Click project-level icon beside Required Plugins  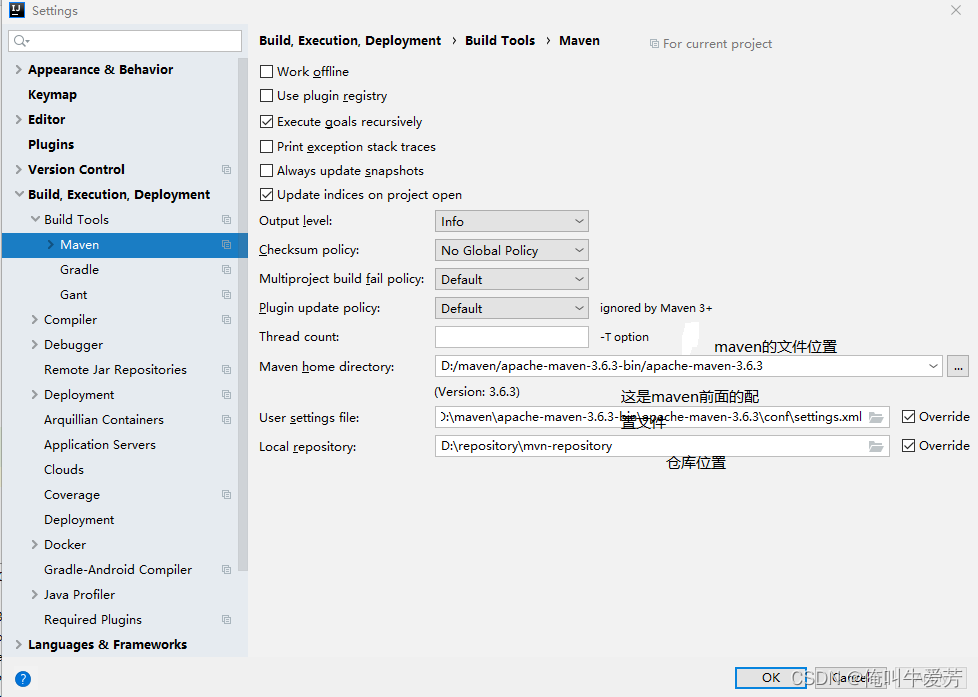[226, 620]
